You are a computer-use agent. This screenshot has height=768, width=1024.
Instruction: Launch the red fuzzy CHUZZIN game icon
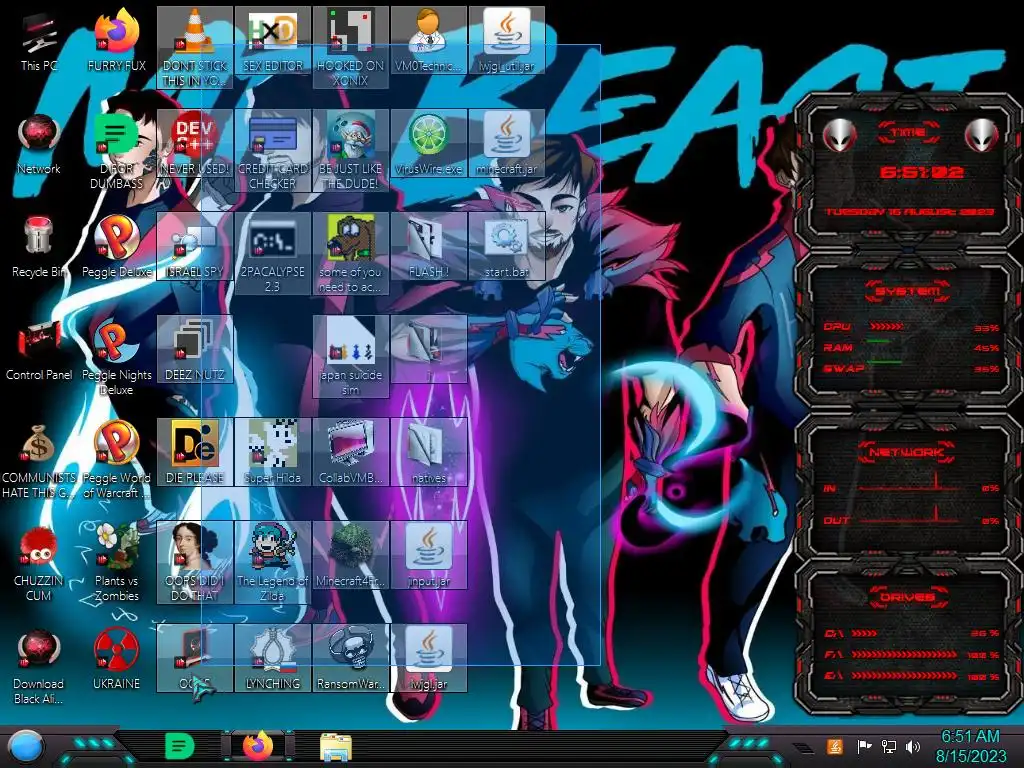click(39, 564)
